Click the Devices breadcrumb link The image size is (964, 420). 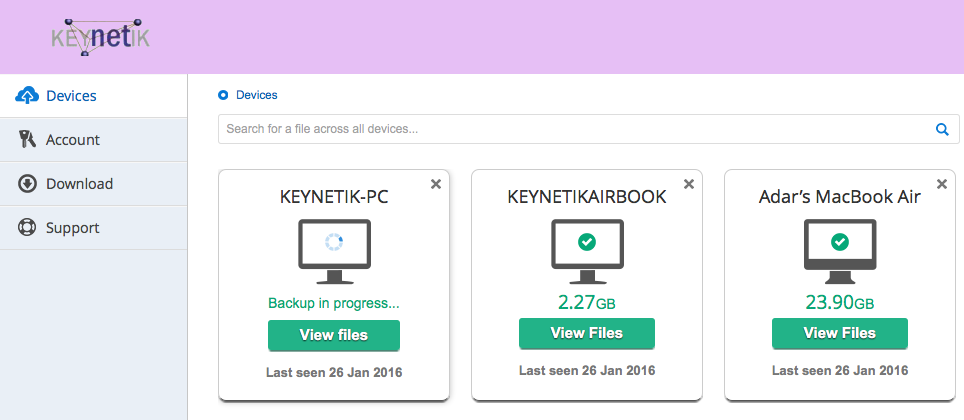[257, 95]
